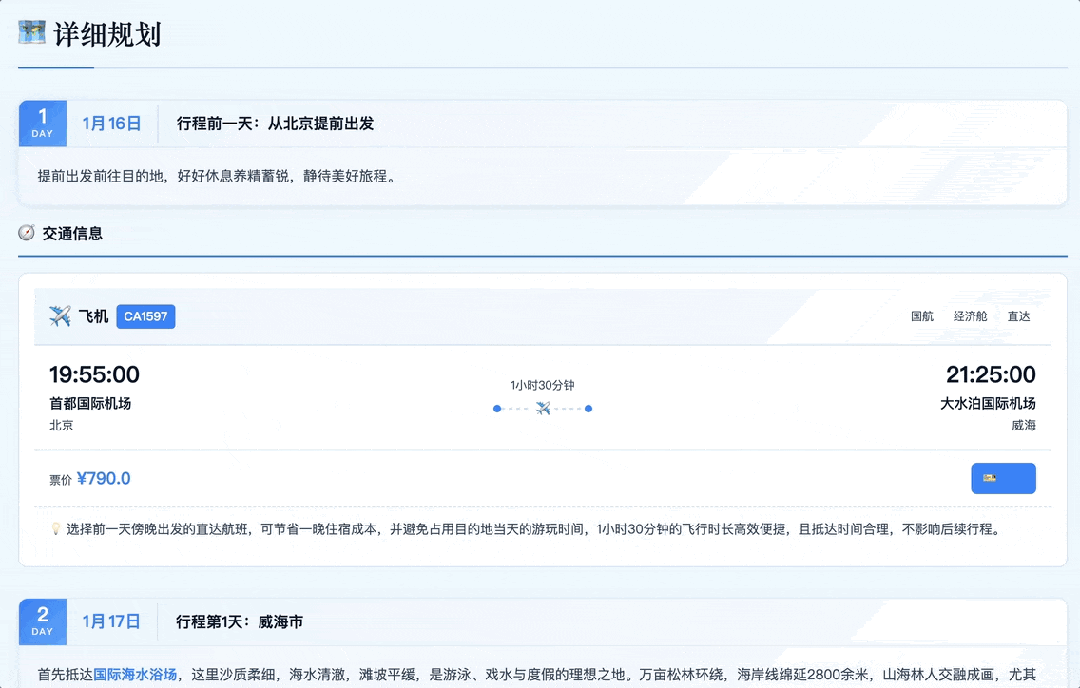Click the small plane icon on the flight route line
The image size is (1080, 688).
[542, 408]
